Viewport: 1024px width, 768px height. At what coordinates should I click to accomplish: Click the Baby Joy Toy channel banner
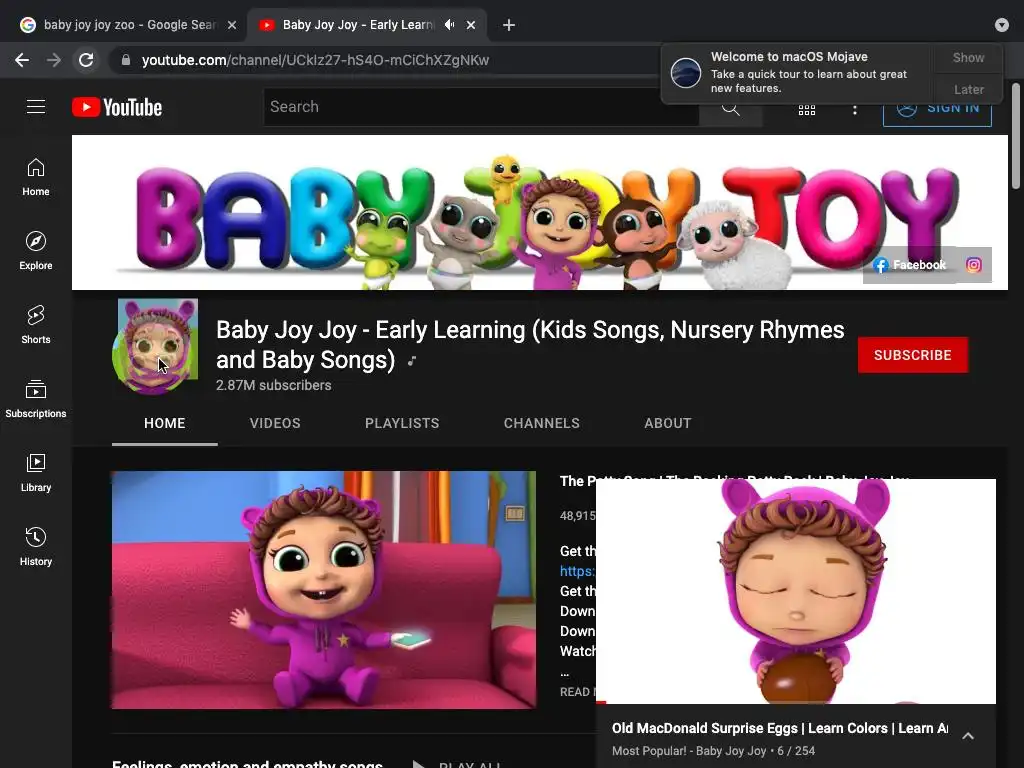point(539,212)
